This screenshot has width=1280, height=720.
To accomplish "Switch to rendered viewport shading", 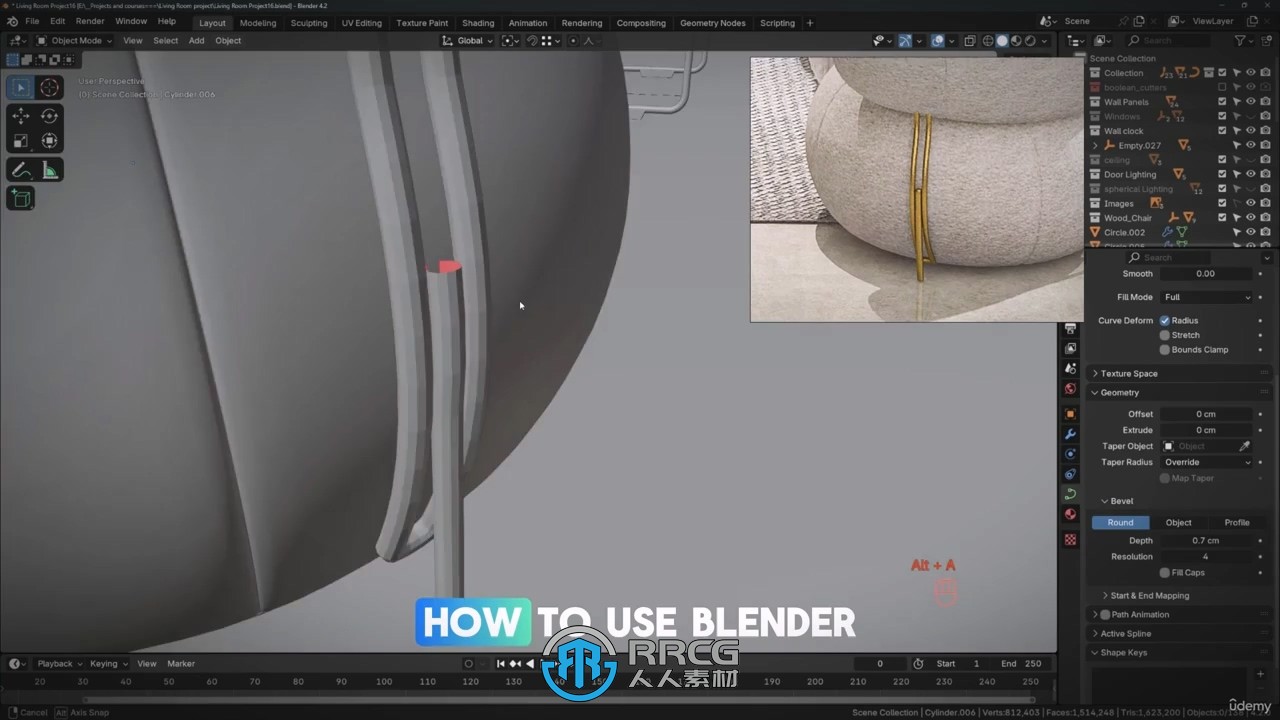I will (x=1030, y=41).
